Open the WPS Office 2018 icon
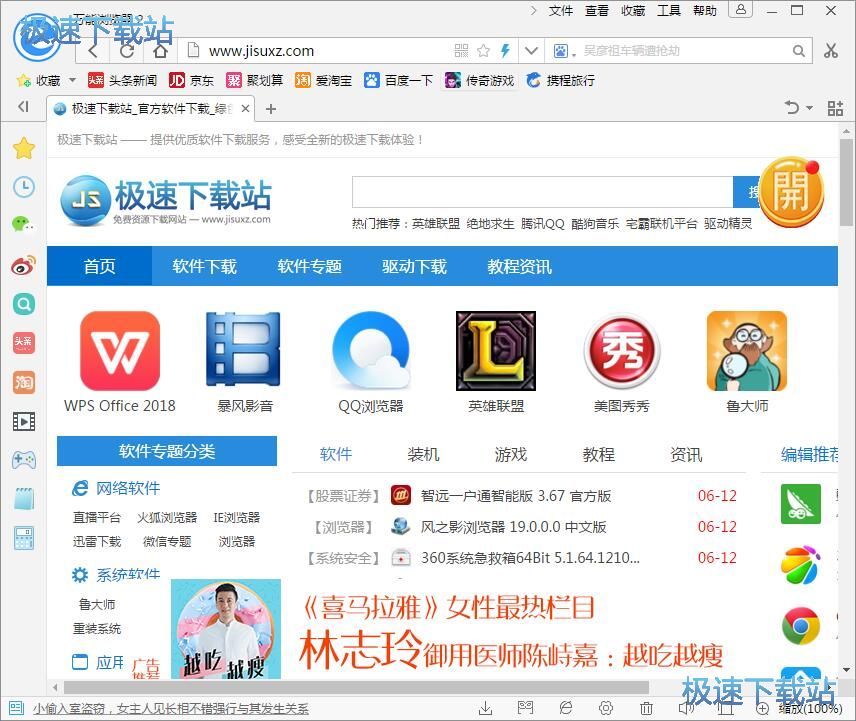This screenshot has width=856, height=721. [120, 351]
